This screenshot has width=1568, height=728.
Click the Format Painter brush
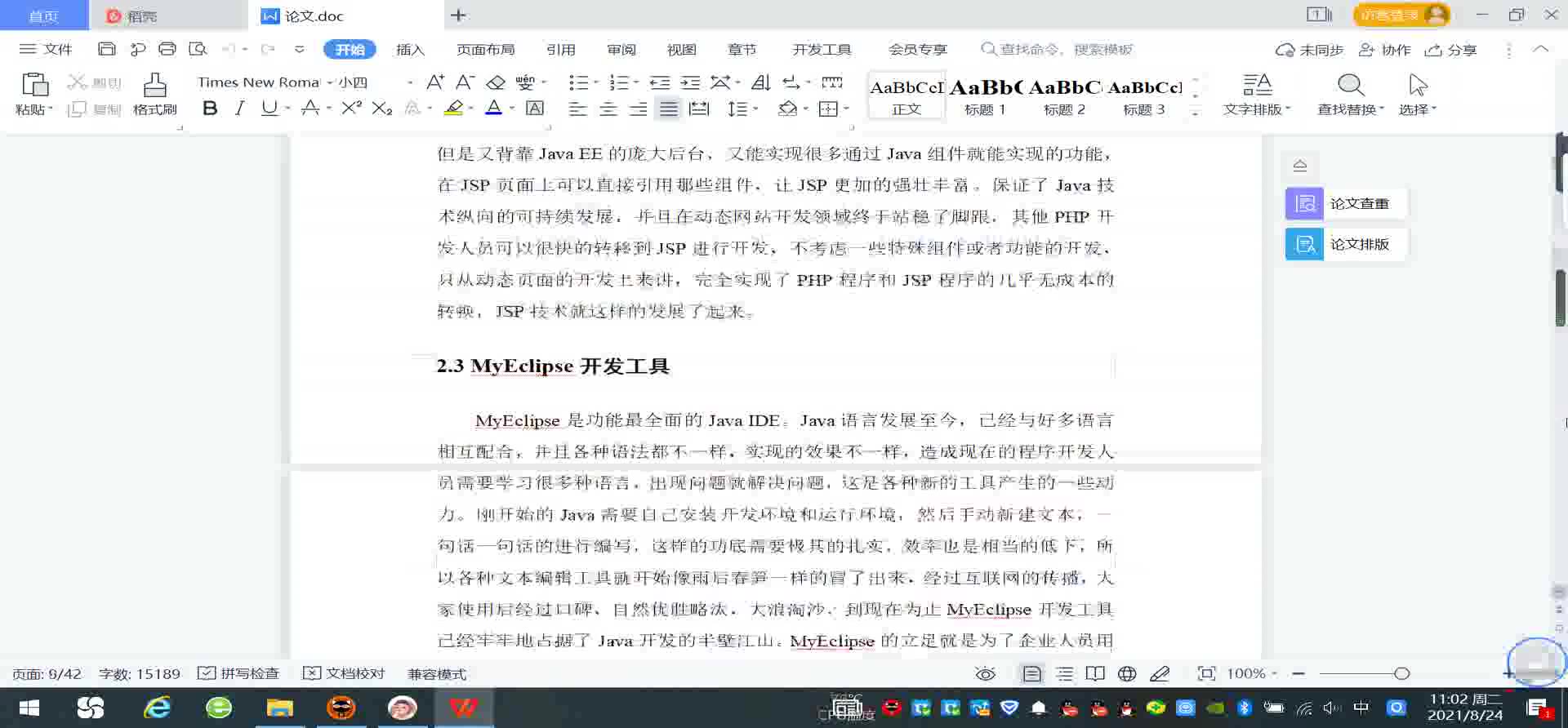tap(155, 85)
